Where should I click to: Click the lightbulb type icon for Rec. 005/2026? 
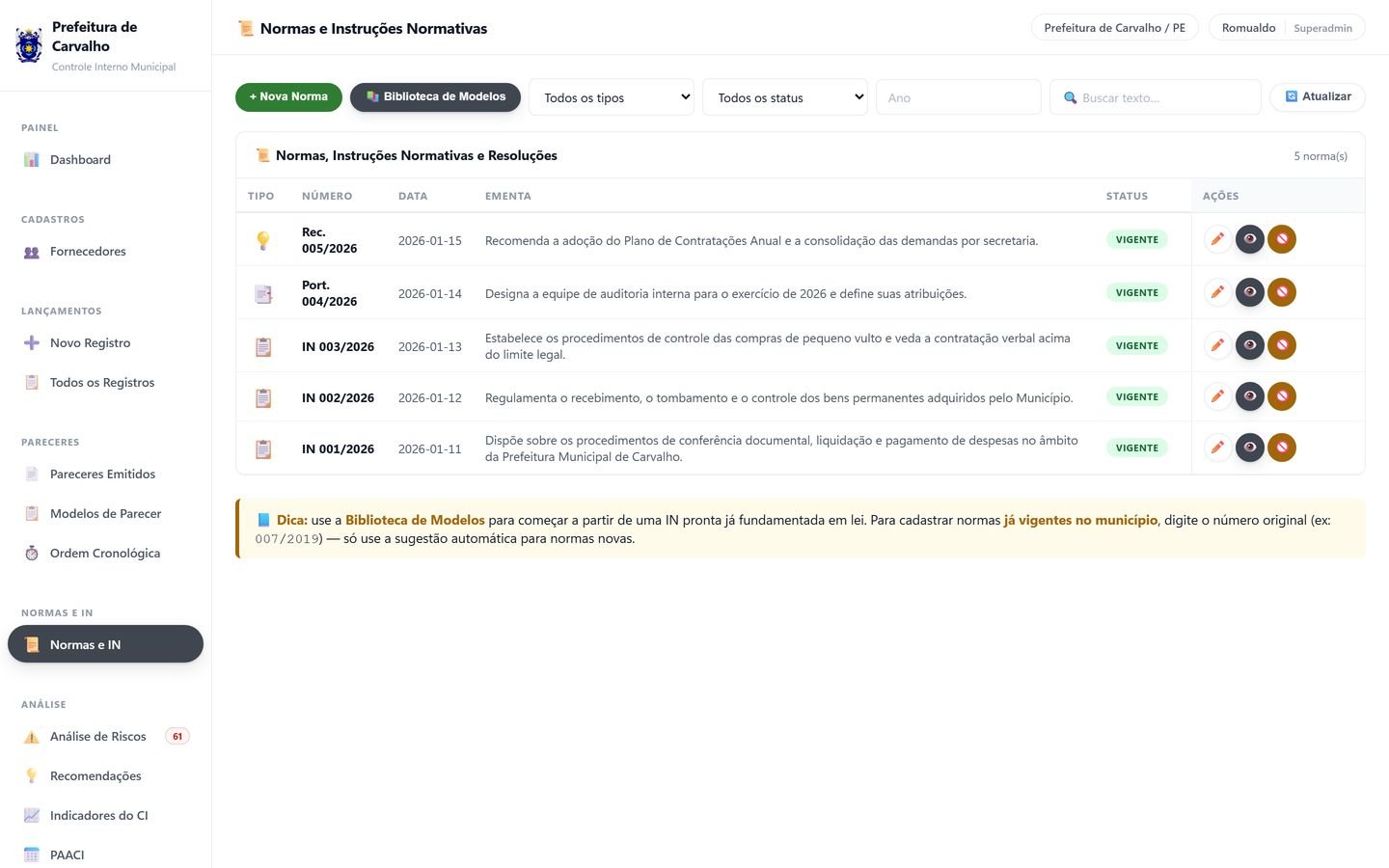(263, 241)
